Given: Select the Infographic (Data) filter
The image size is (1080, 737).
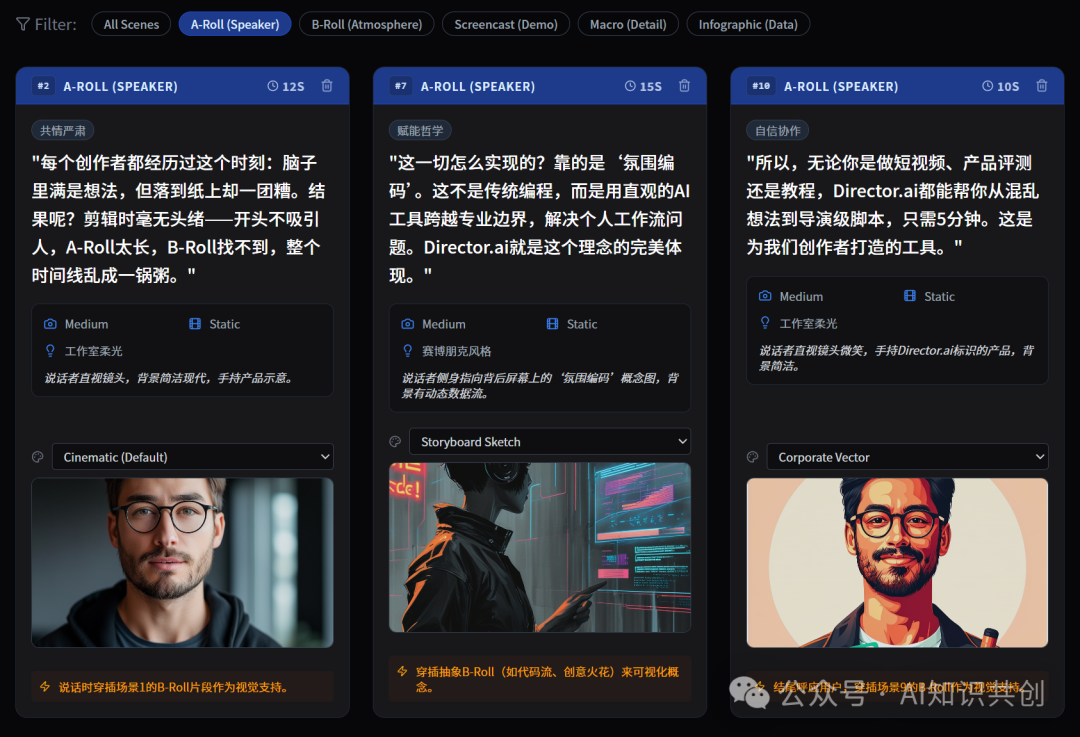Looking at the screenshot, I should click(748, 23).
